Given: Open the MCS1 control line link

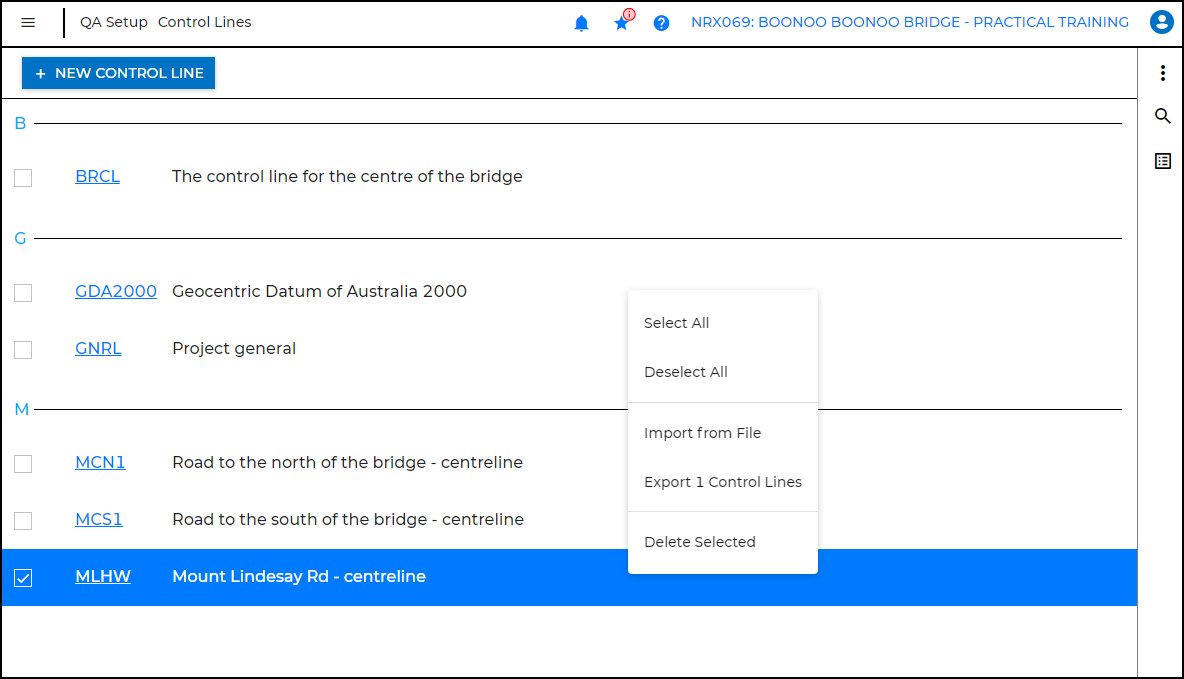Looking at the screenshot, I should coord(99,520).
